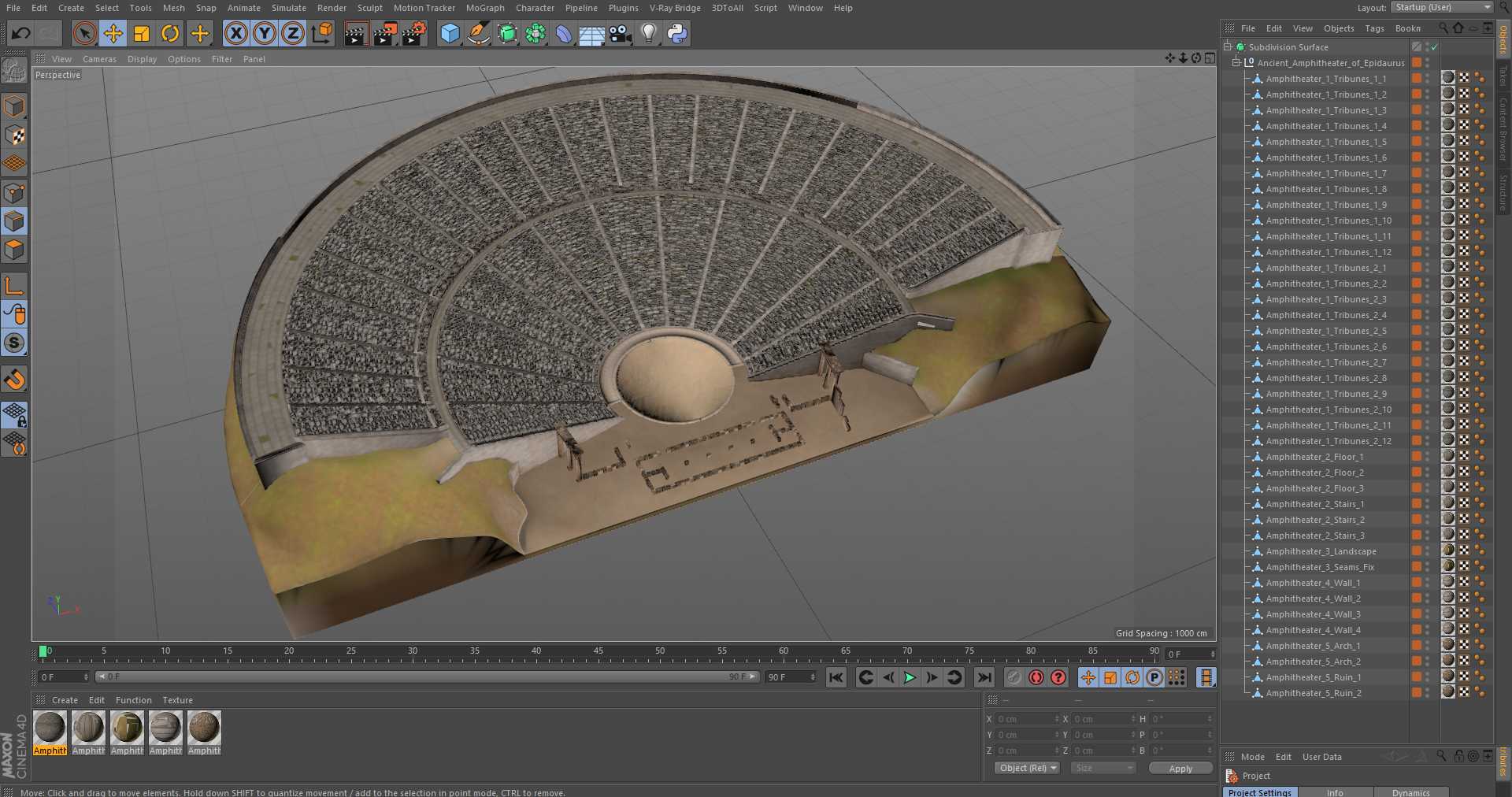This screenshot has width=1512, height=797.
Task: Click the Render to Picture Viewer icon
Action: [x=384, y=33]
